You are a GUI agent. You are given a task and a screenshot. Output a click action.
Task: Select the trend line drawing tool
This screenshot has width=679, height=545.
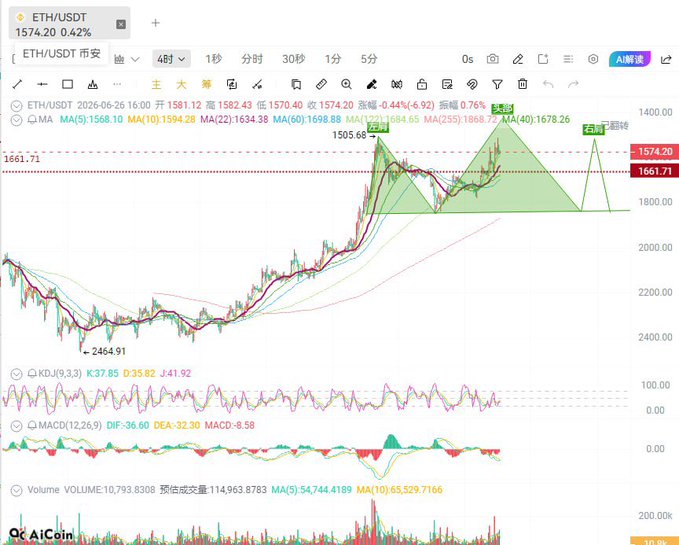(x=17, y=84)
